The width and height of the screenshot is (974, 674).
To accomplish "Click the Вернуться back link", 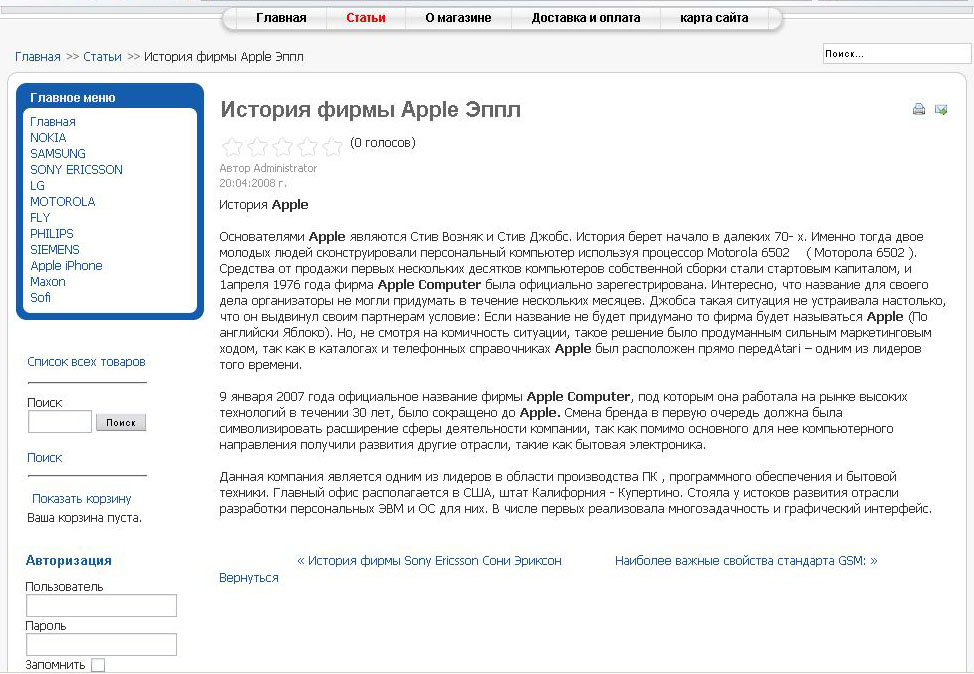I will click(248, 578).
